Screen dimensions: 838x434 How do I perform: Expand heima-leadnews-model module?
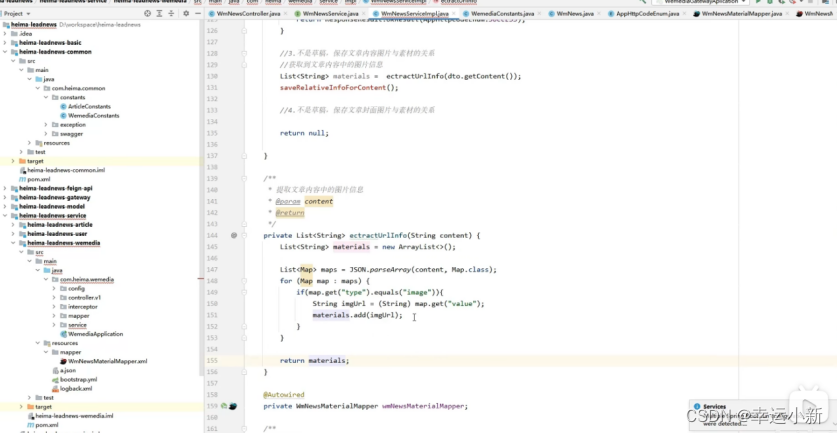point(5,206)
